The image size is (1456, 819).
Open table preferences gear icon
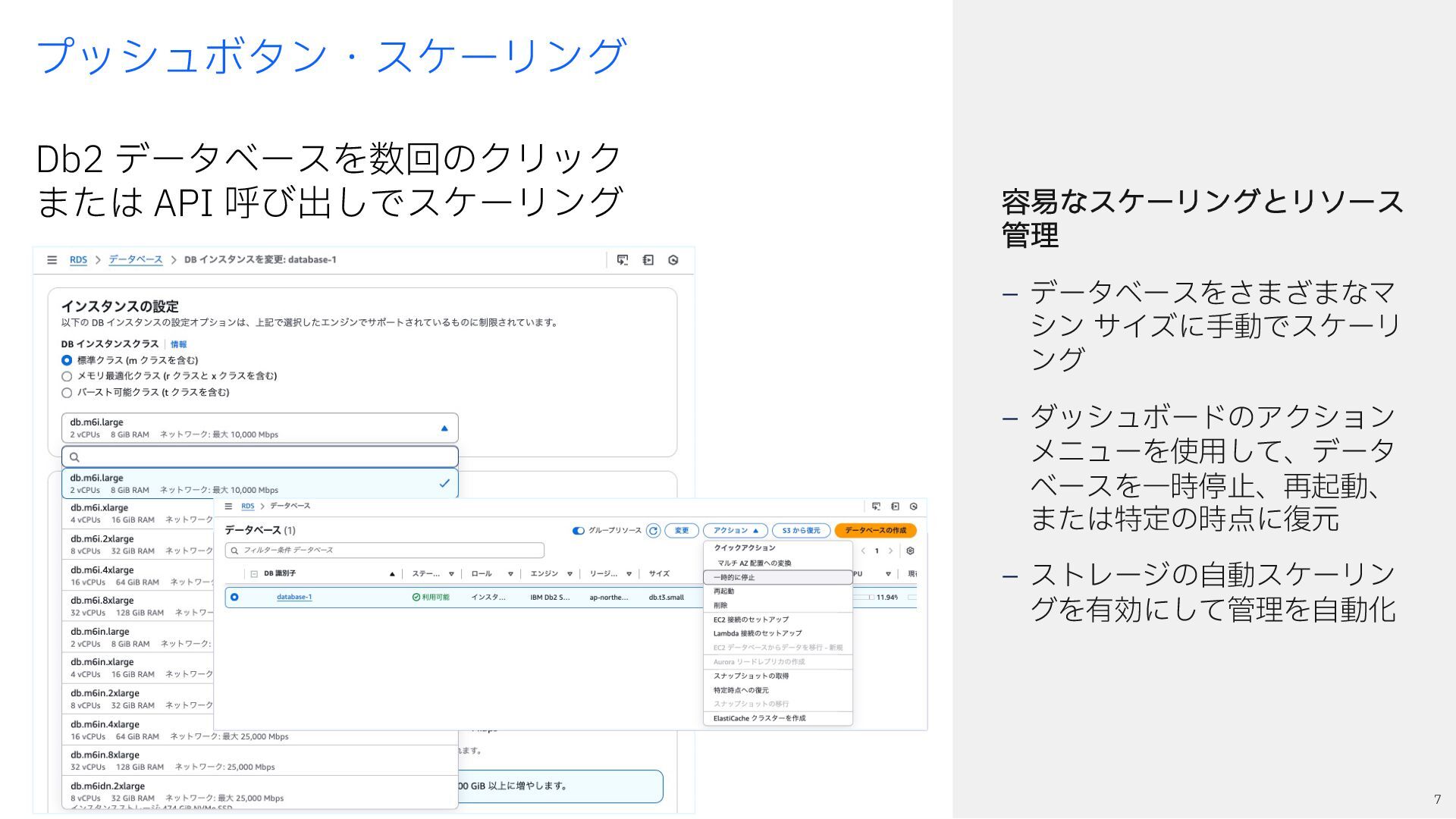click(910, 551)
